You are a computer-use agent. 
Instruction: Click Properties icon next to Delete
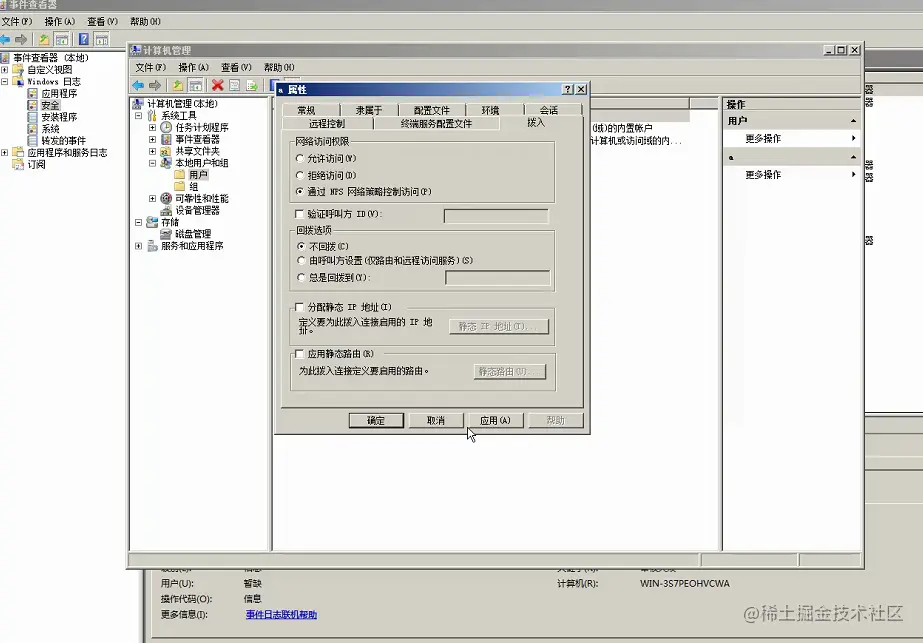(234, 85)
